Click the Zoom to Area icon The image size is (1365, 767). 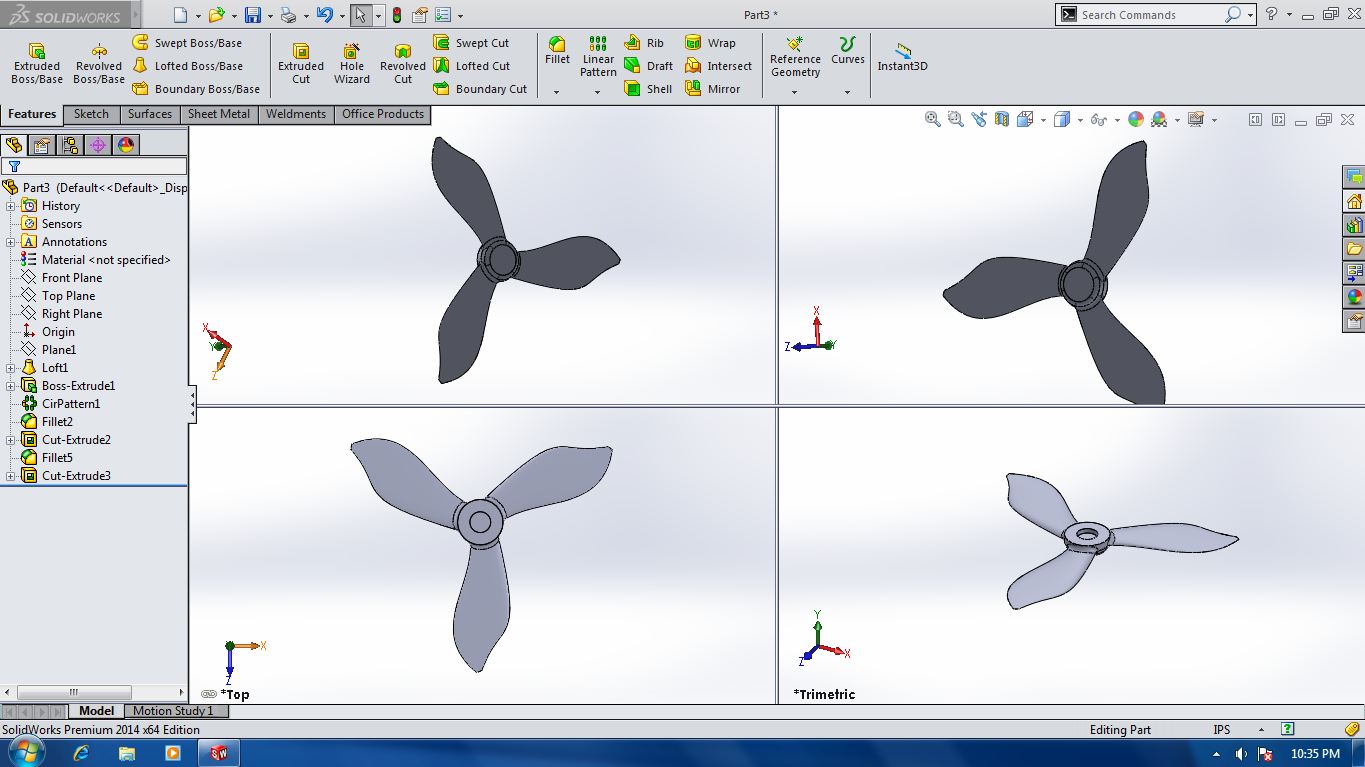point(956,119)
